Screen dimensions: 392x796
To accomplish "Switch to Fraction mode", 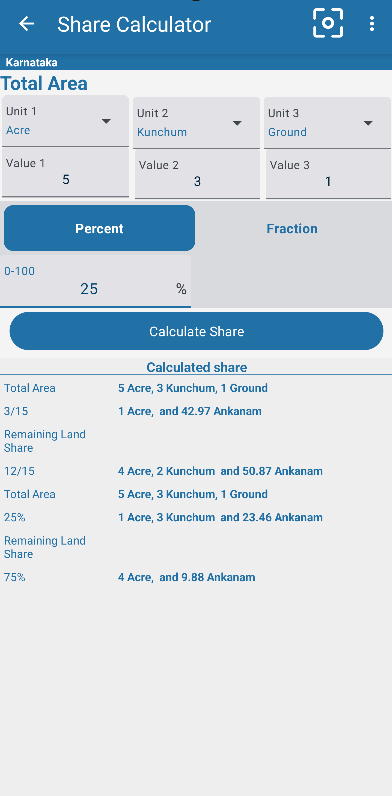I will pos(292,228).
